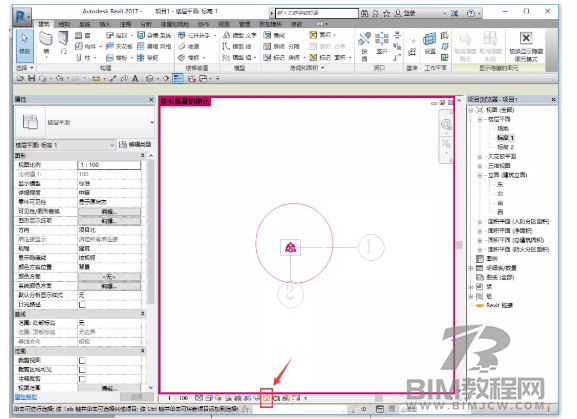Expand the 三维视图 node in project browser
Viewport: 577px width, 419px height.
[x=480, y=166]
